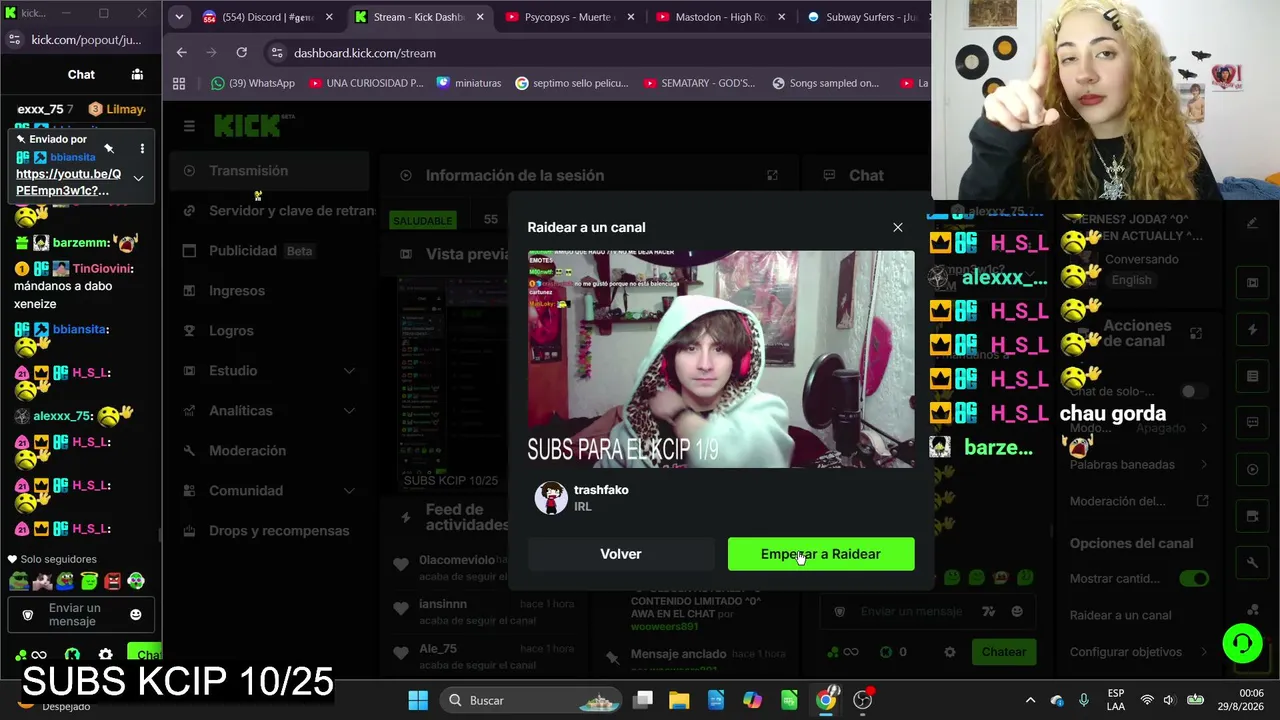Toggle the Mostrar cantidad switch
Screen dimensions: 1280x720
[1194, 578]
